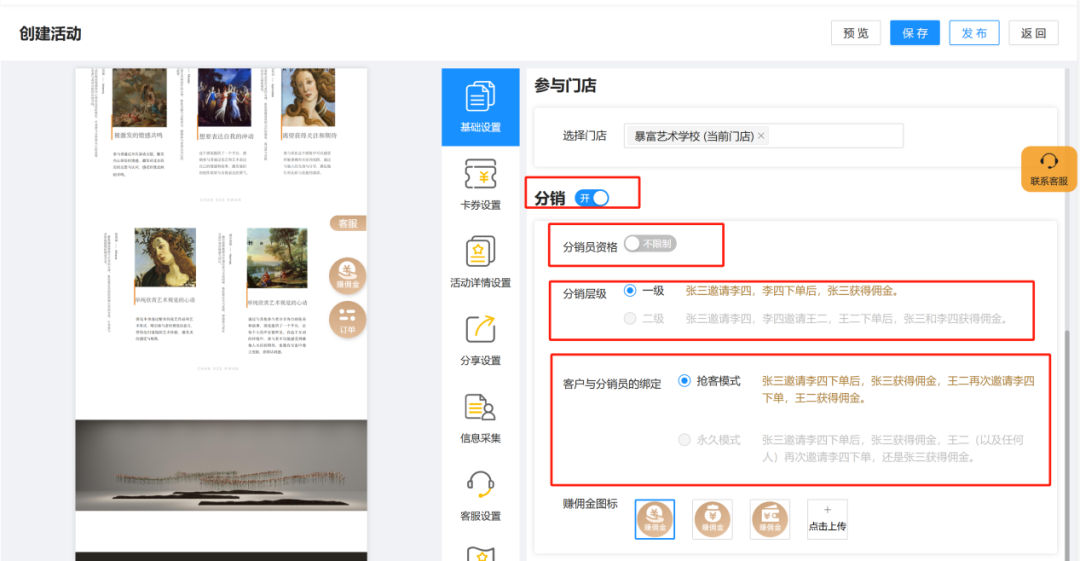Viewport: 1080px width, 561px height.
Task: Click the 发布 publish button
Action: pos(973,33)
